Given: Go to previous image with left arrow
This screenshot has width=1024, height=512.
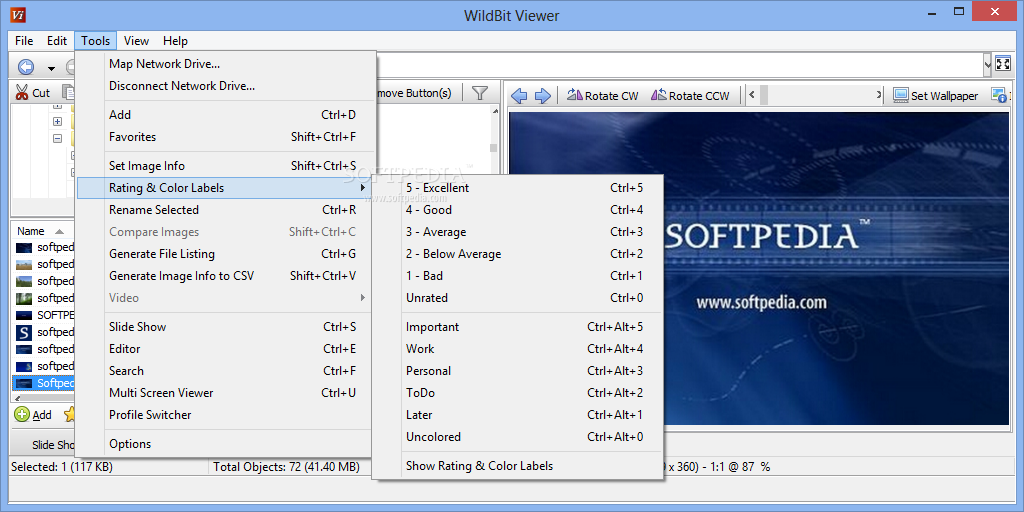Looking at the screenshot, I should [519, 96].
